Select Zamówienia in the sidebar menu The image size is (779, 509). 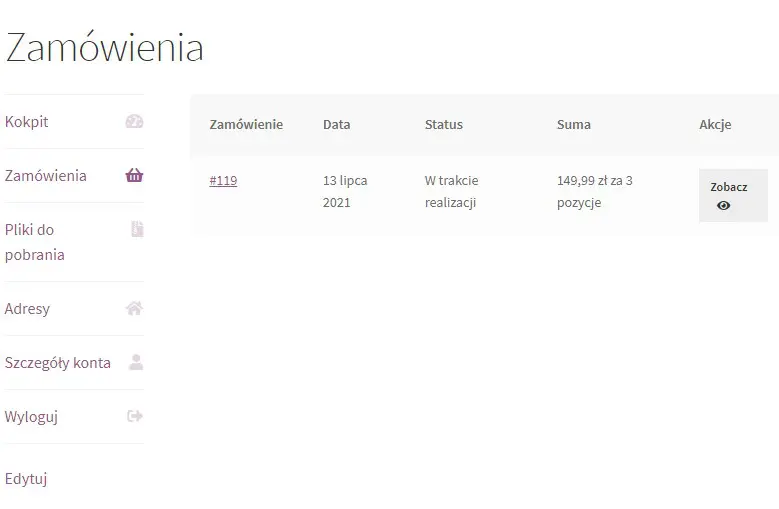pyautogui.click(x=46, y=176)
